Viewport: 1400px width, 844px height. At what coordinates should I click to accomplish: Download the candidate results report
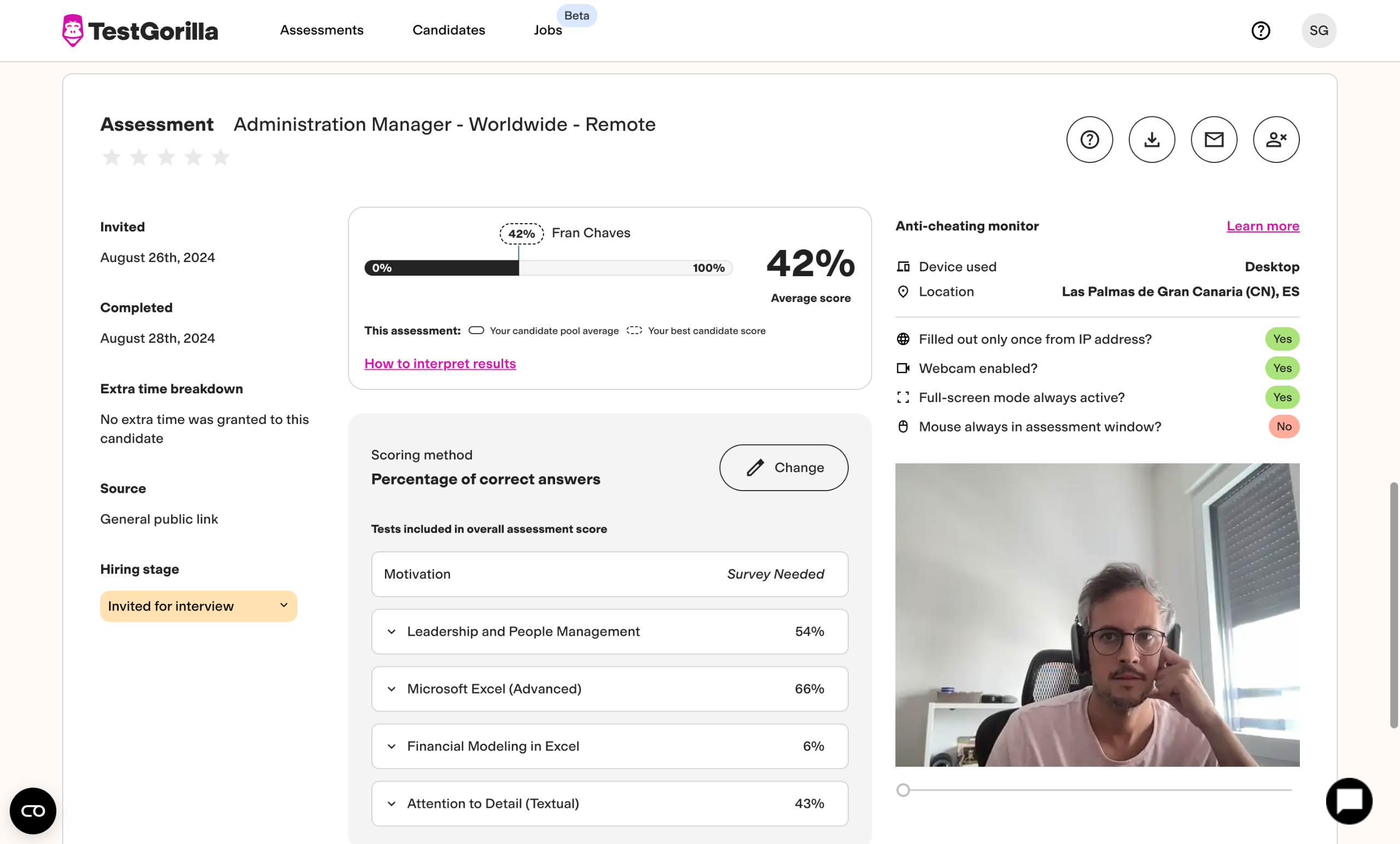[x=1152, y=140]
